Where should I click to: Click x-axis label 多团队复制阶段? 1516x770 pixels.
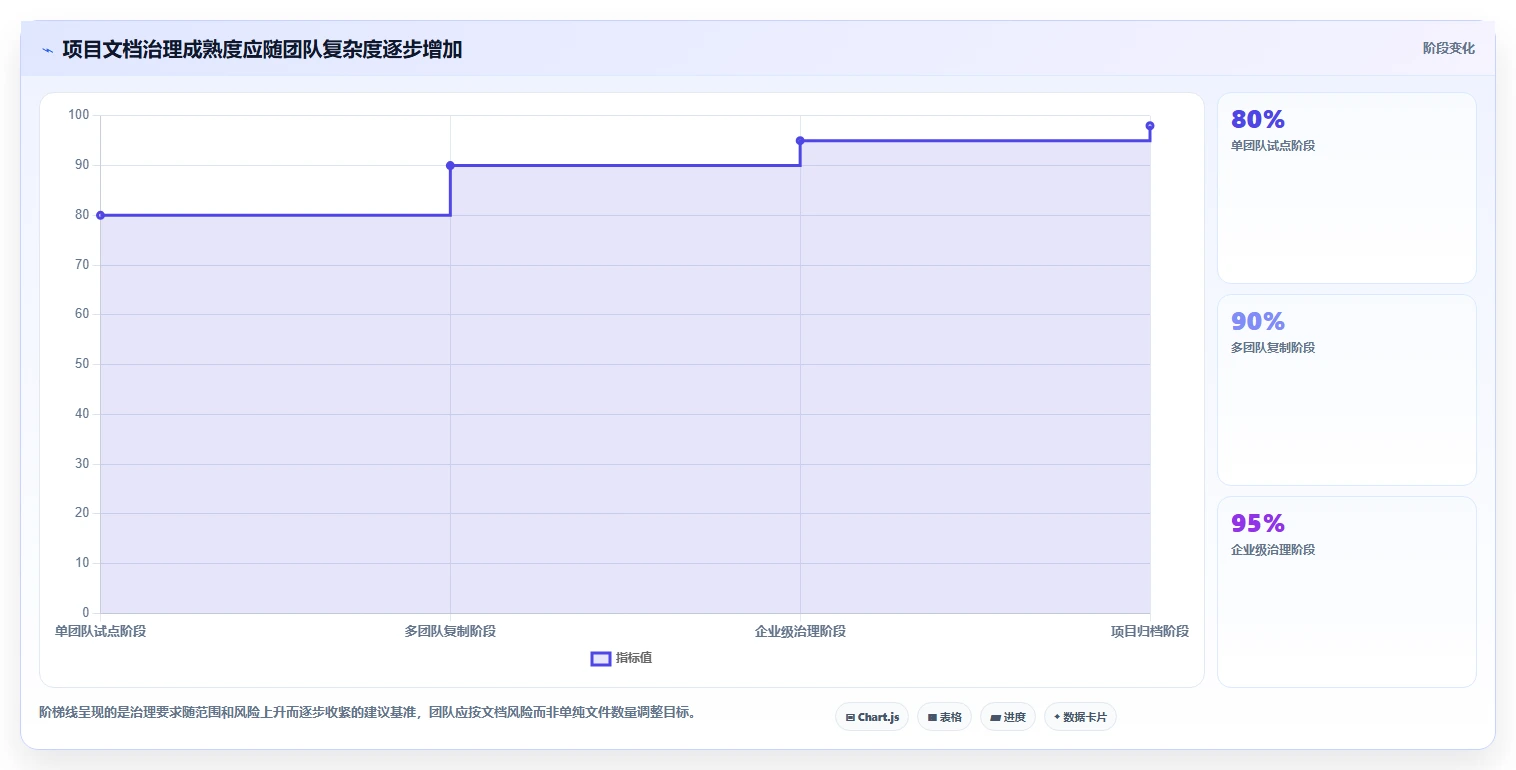pos(450,631)
